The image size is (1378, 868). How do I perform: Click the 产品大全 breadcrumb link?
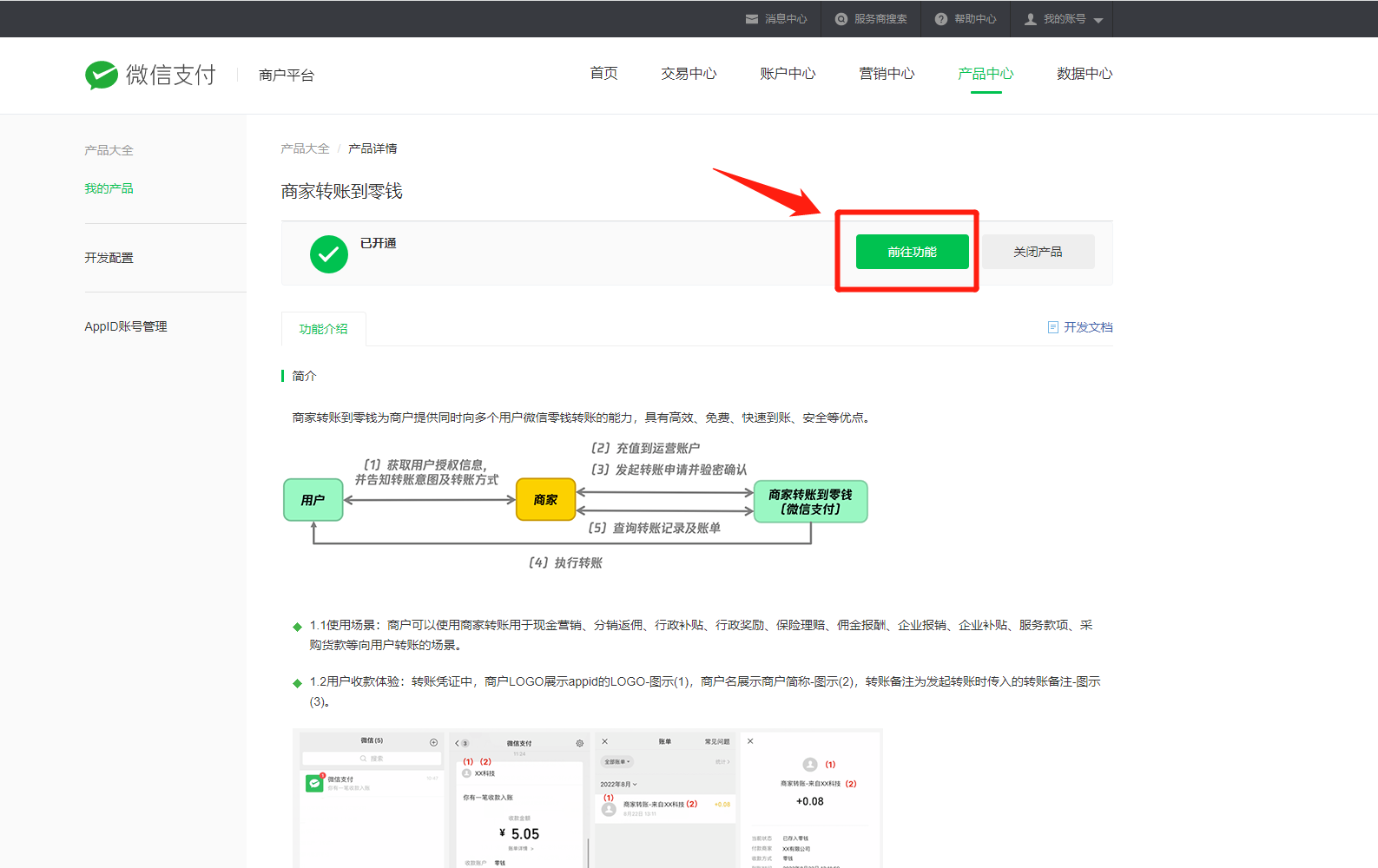(x=305, y=148)
